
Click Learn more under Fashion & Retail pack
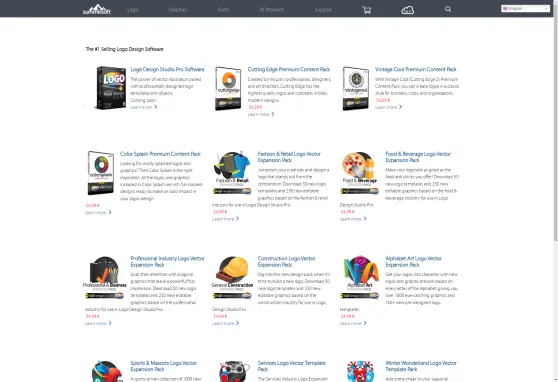click(x=226, y=219)
